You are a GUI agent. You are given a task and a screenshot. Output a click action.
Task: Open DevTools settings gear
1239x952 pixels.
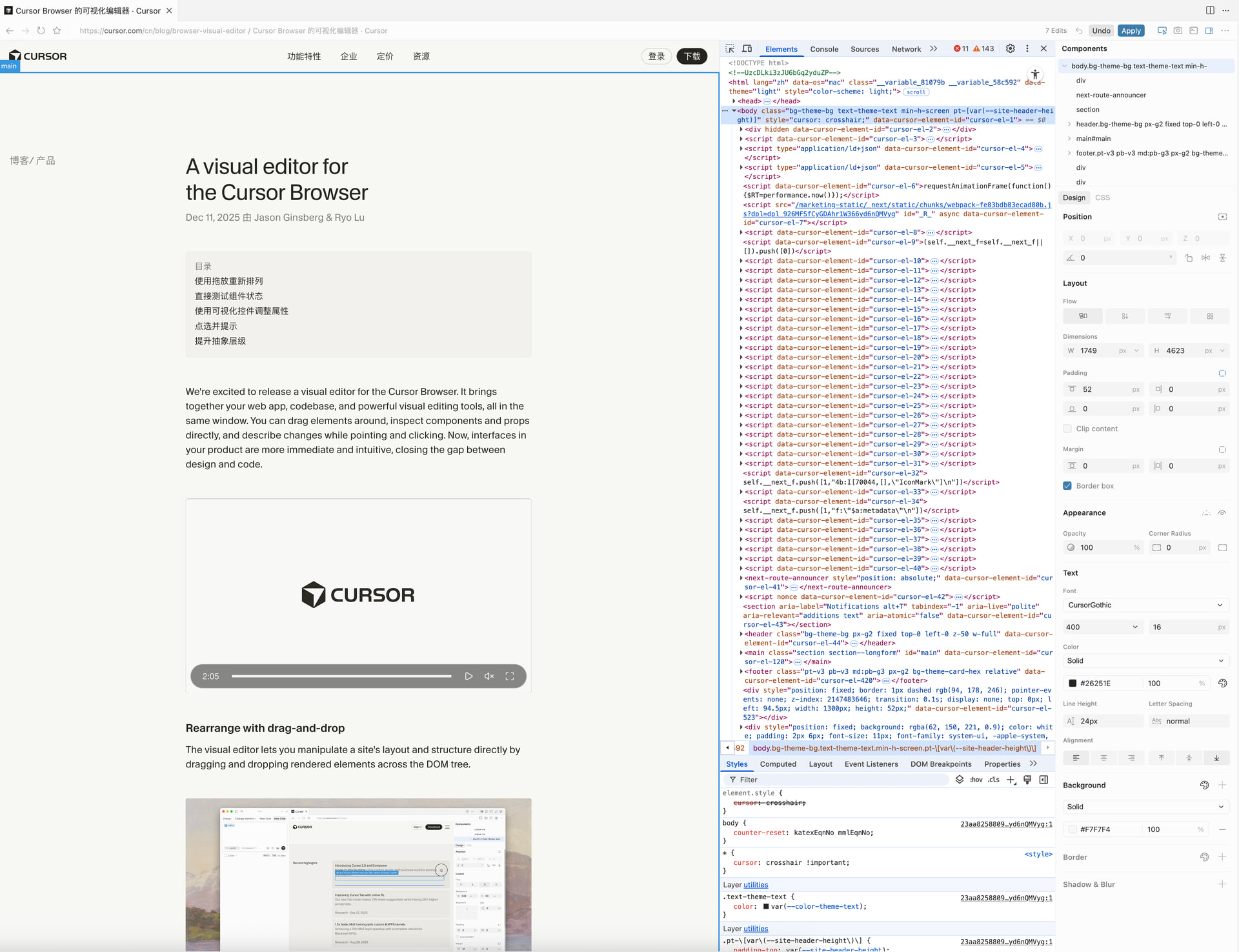click(x=1011, y=48)
